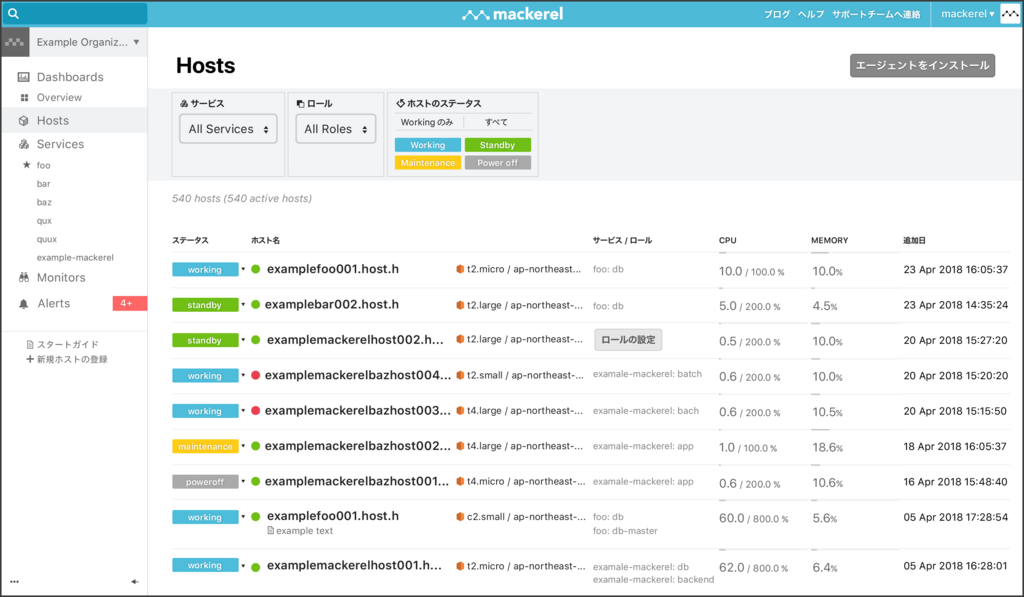
Task: Click the 4+ alerts badge
Action: coord(129,303)
